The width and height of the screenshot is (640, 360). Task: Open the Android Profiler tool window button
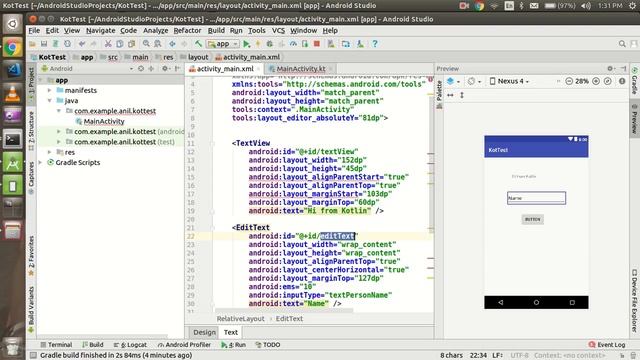pos(184,344)
